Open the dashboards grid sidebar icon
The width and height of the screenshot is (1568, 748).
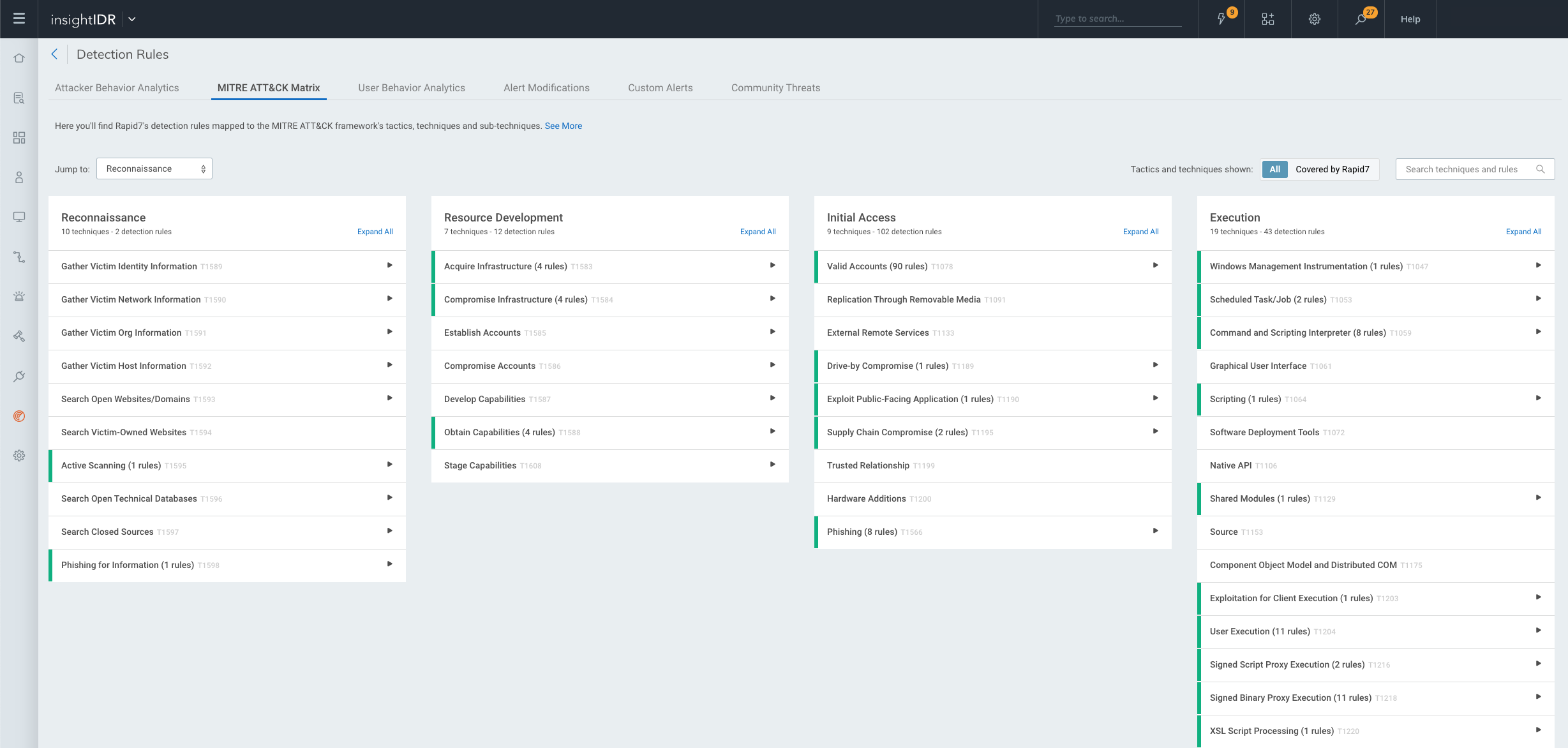point(19,138)
